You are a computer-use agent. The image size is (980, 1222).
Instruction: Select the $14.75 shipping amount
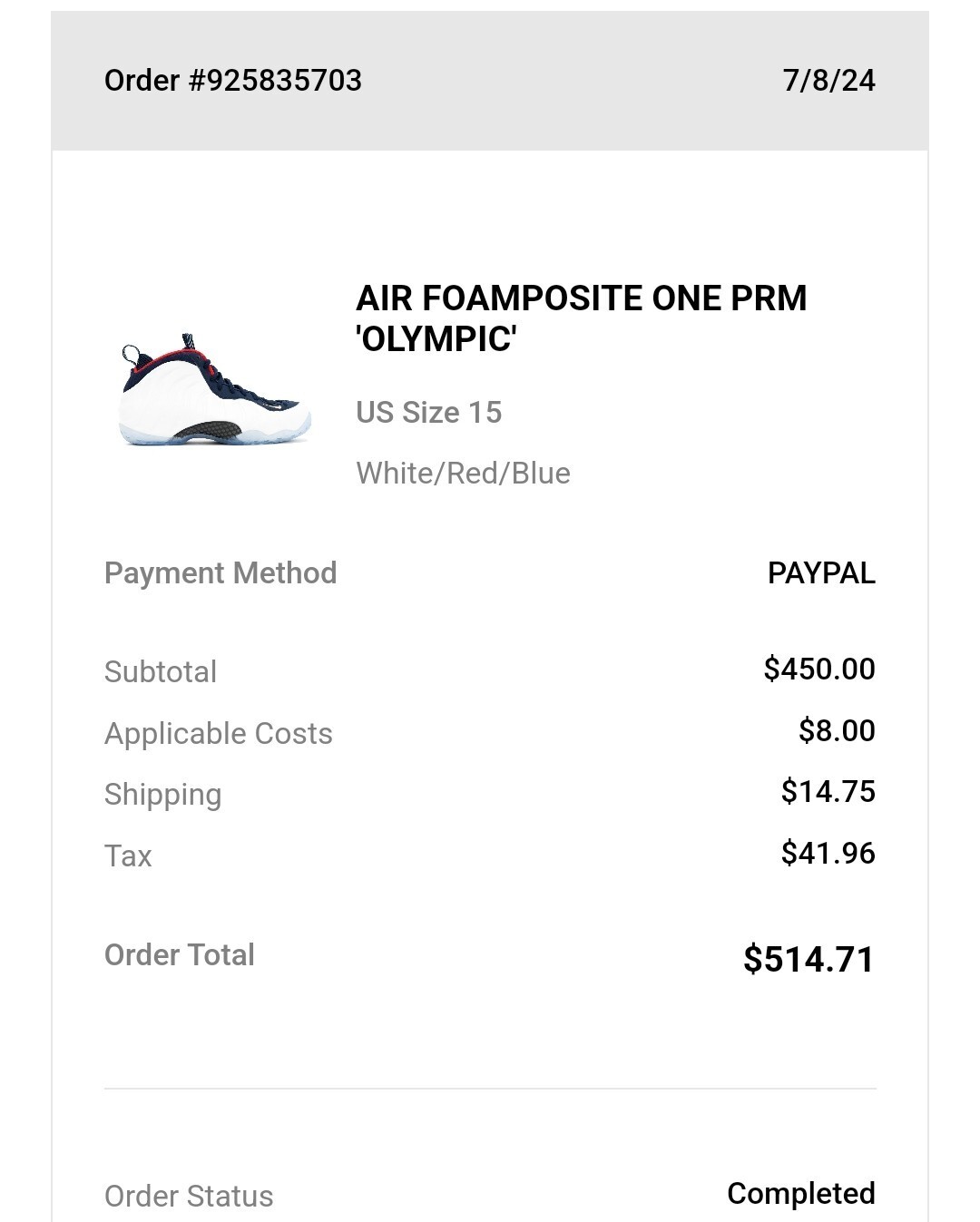[x=828, y=791]
